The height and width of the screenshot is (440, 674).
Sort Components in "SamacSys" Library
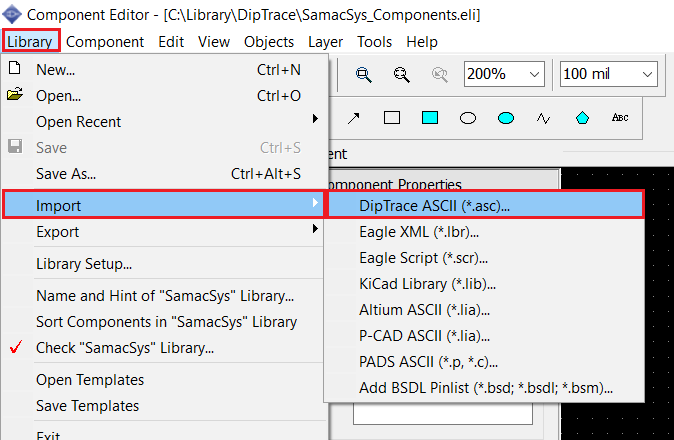click(163, 321)
